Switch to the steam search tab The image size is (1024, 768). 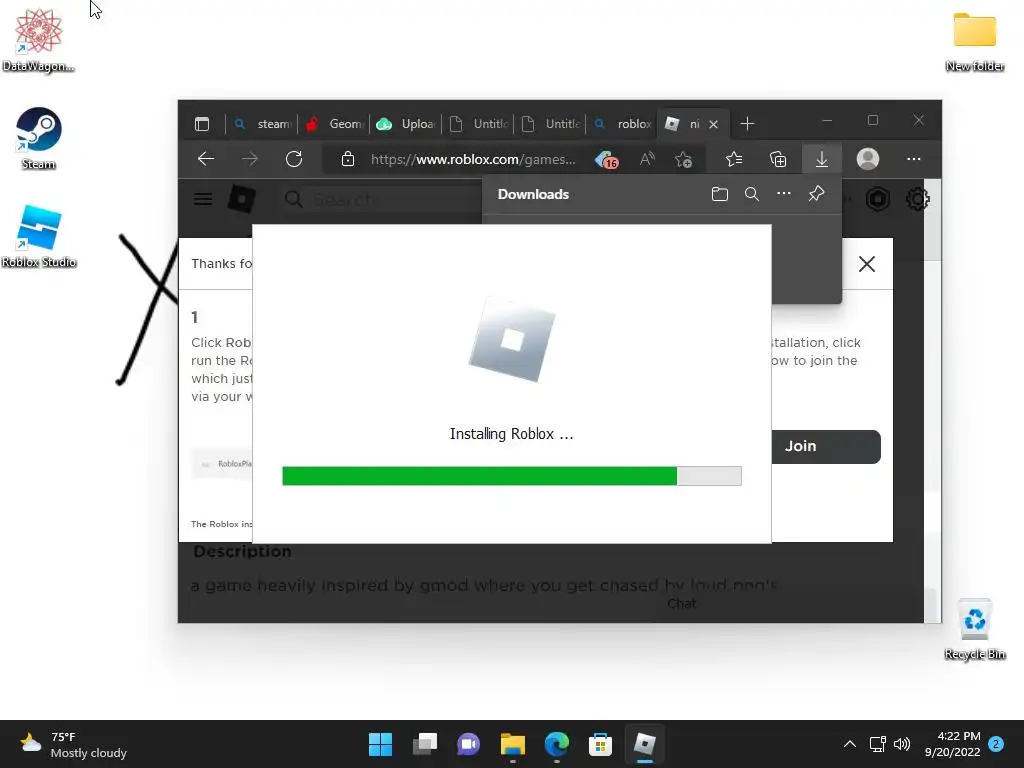pos(262,124)
